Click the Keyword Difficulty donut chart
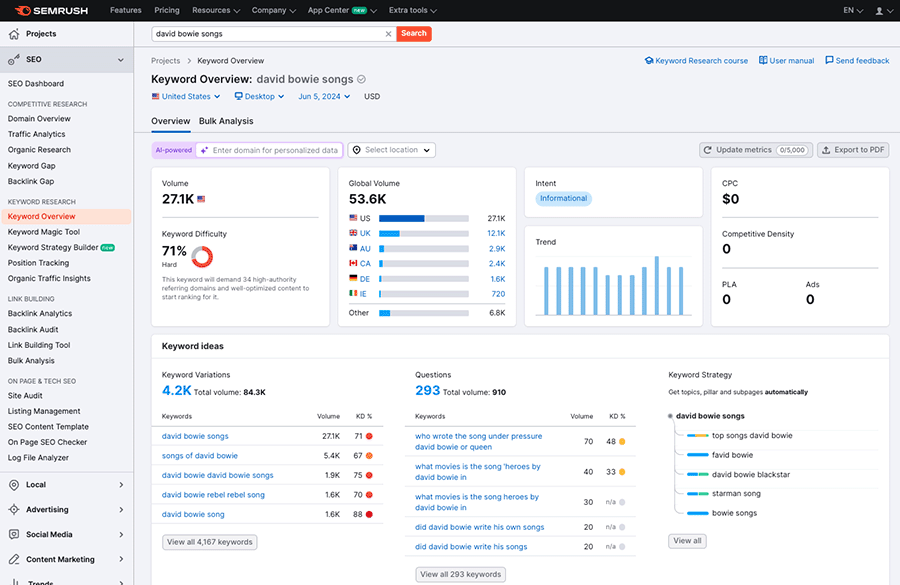Viewport: 900px width, 585px height. (202, 257)
